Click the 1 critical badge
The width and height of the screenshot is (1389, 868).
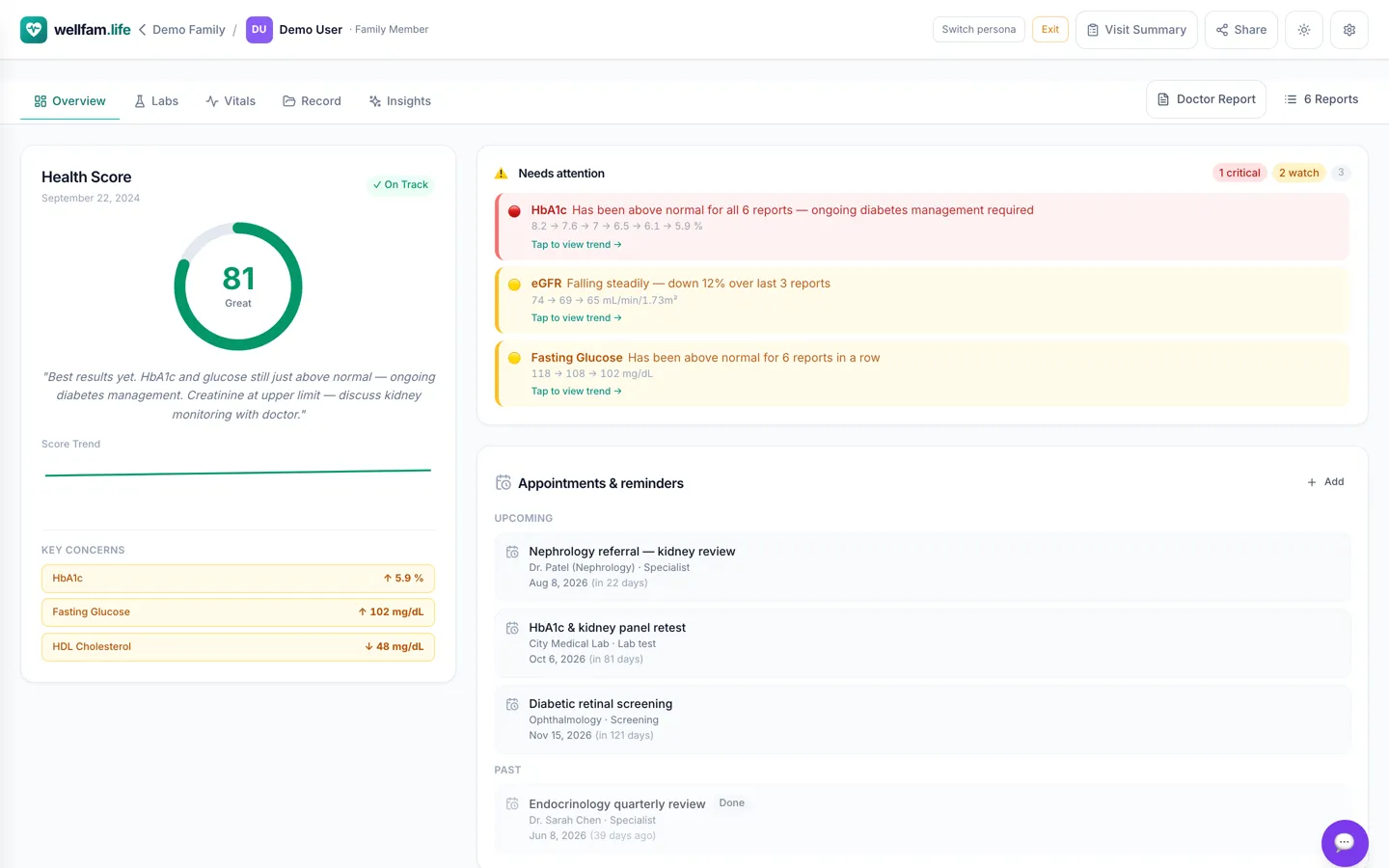1239,174
